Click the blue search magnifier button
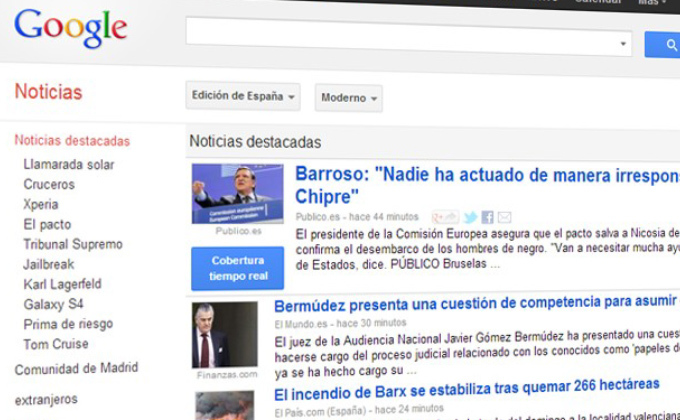The width and height of the screenshot is (680, 420). pos(662,45)
